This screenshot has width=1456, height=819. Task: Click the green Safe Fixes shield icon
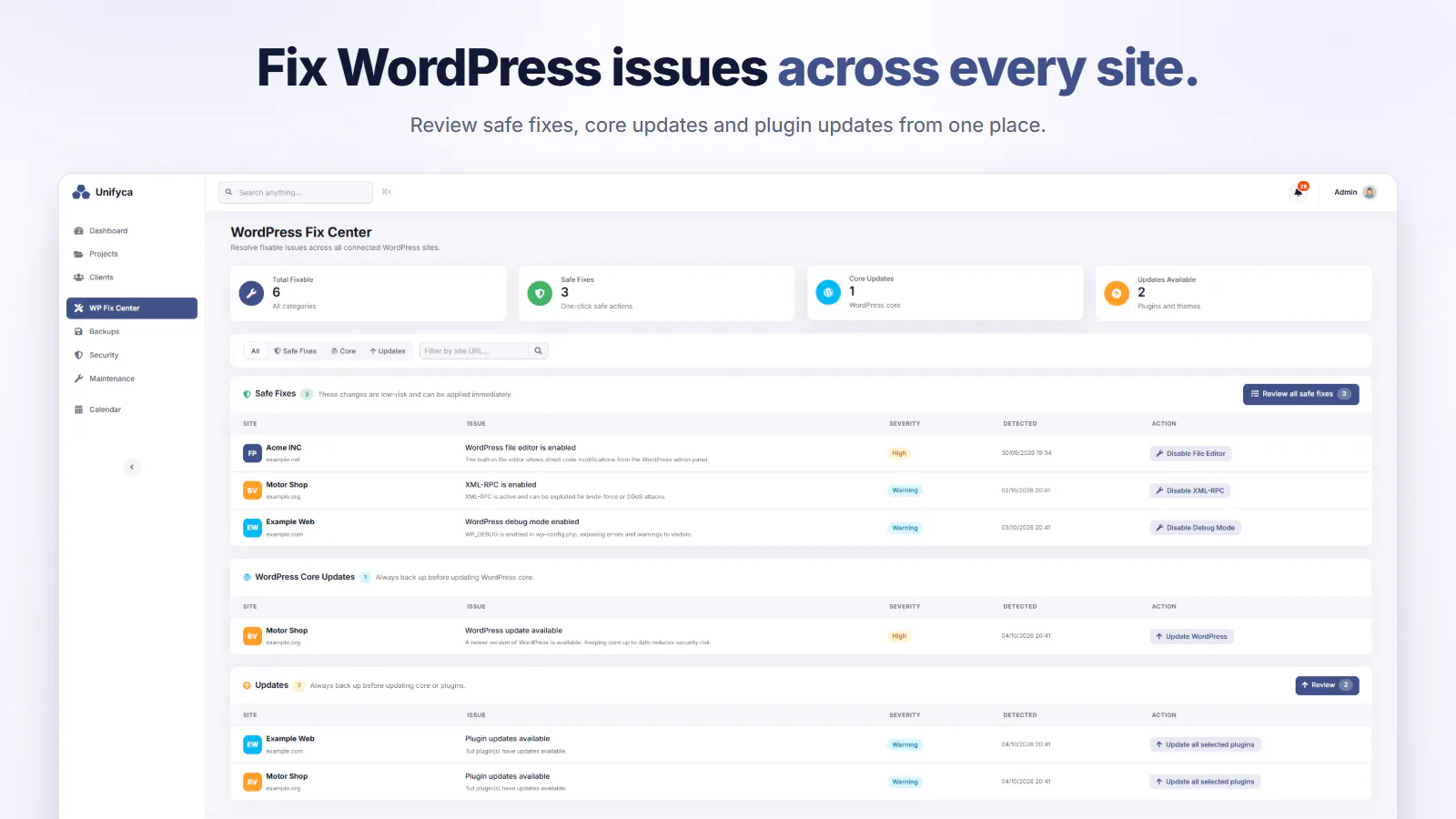540,293
